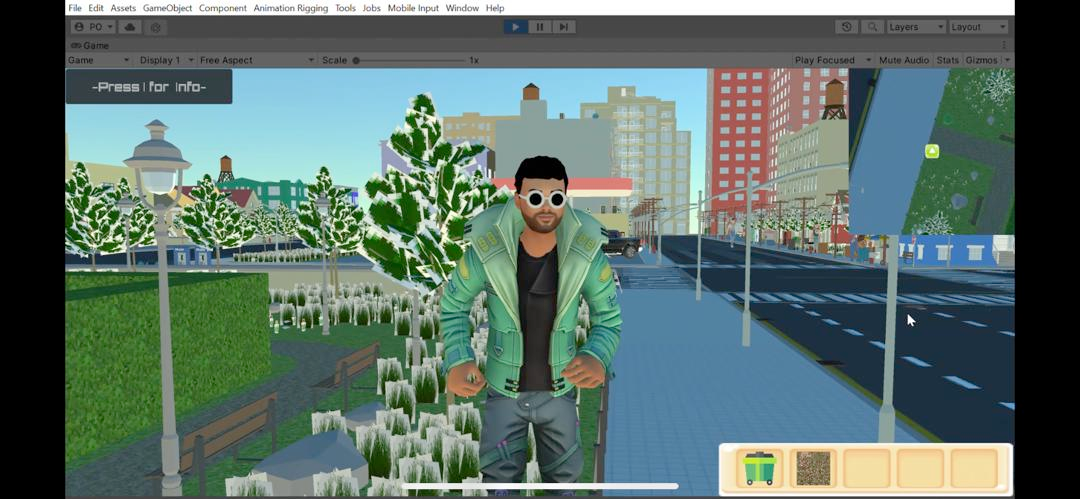Select the brown textured inventory item
The image size is (1080, 499).
(813, 468)
